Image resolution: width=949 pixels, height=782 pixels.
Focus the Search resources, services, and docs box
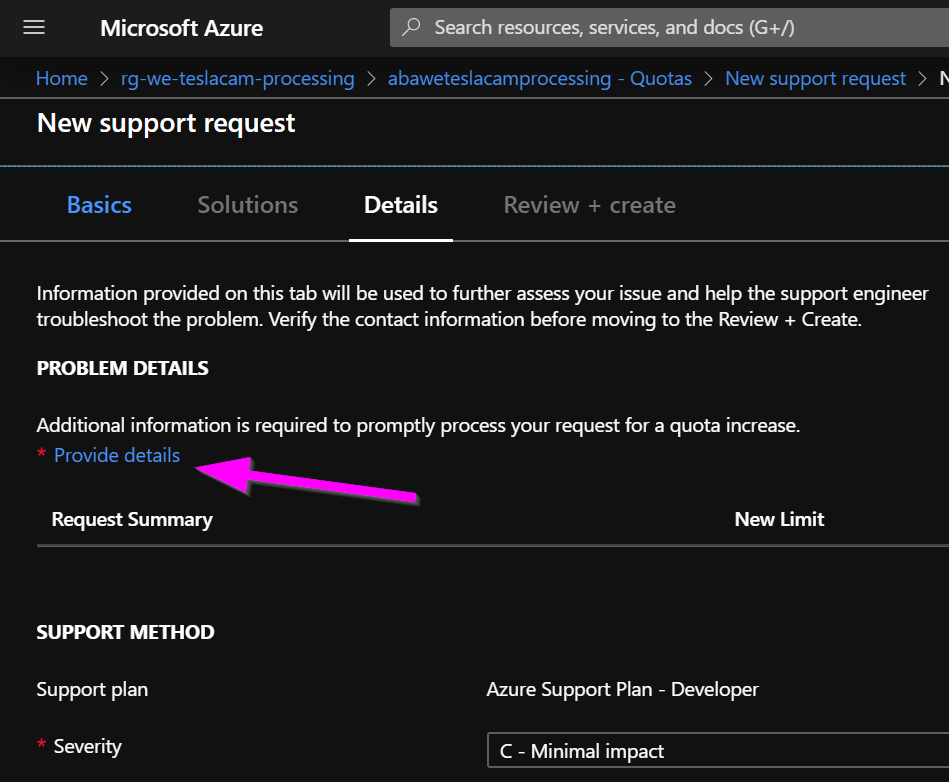click(669, 27)
